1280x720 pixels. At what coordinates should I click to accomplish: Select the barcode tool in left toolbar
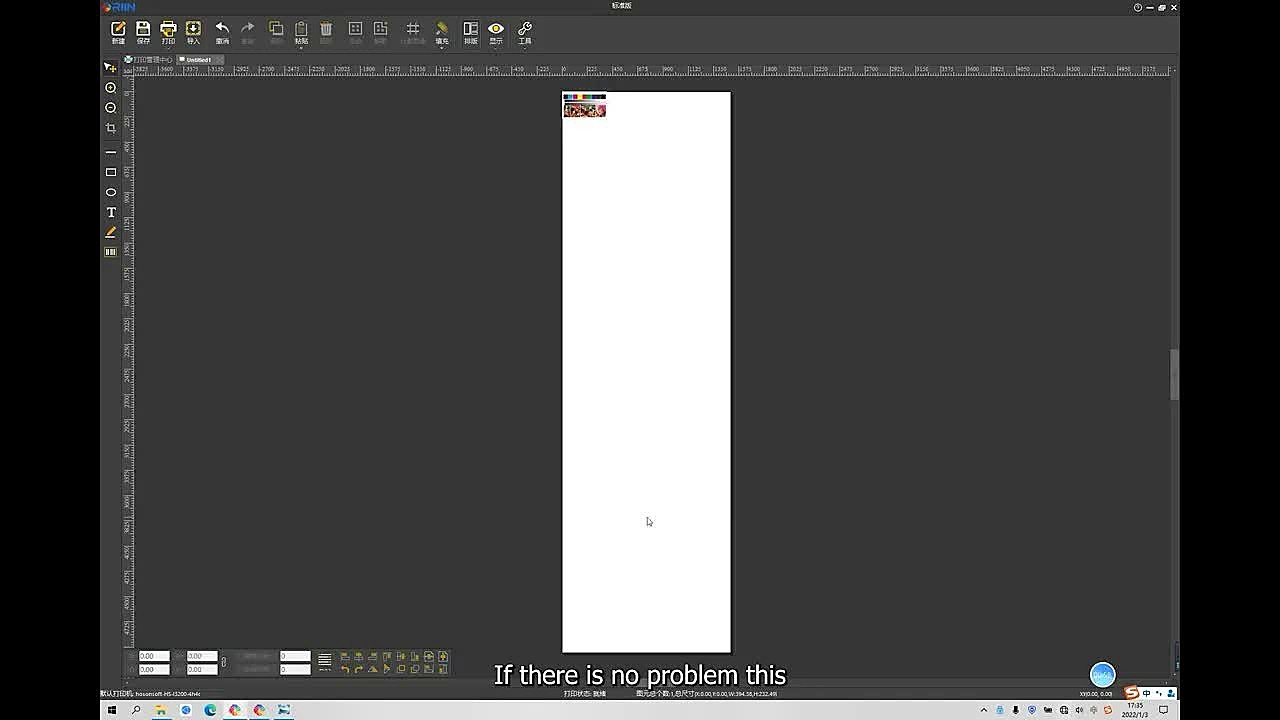pos(111,252)
